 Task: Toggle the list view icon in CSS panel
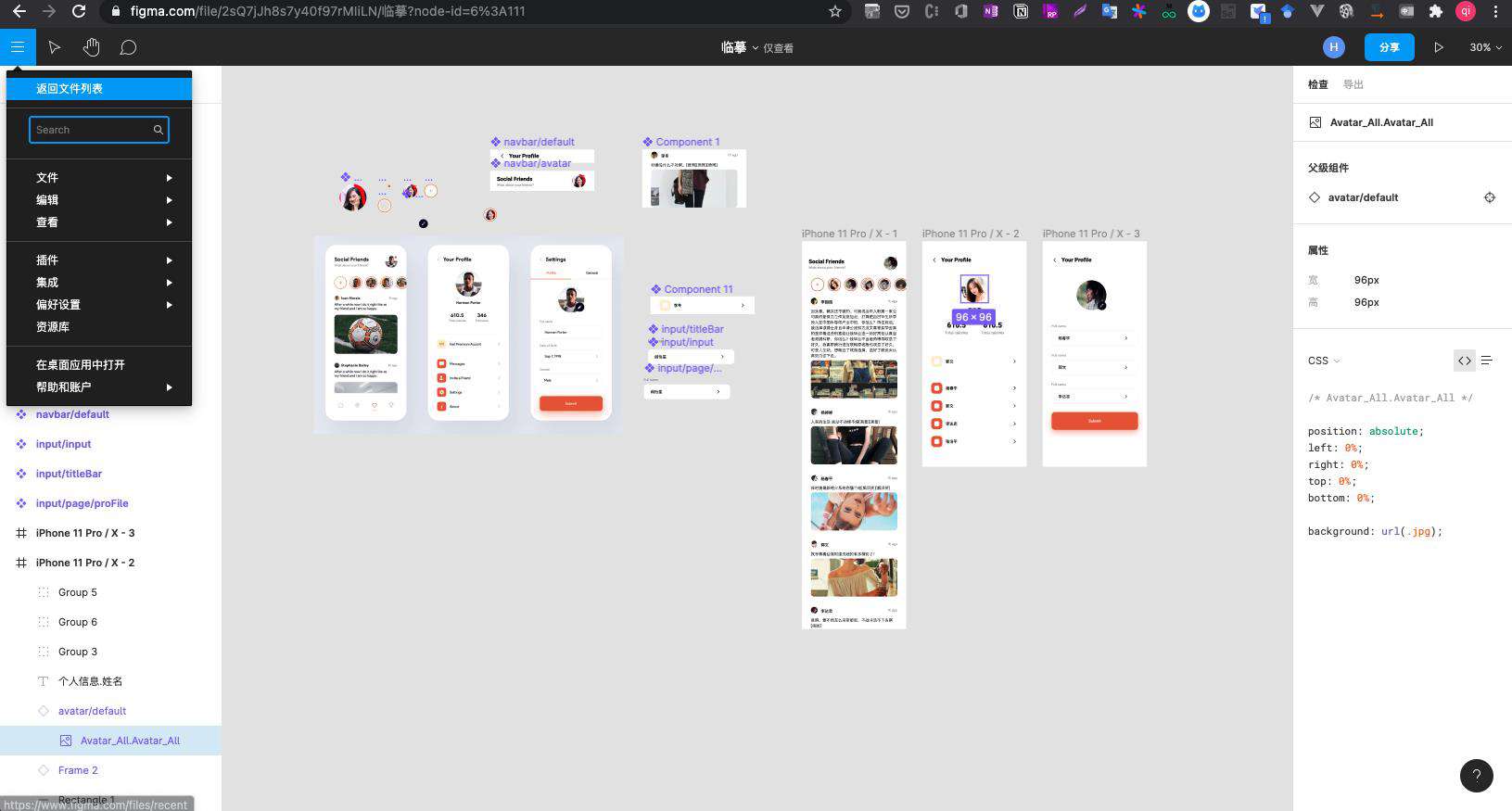pos(1487,361)
